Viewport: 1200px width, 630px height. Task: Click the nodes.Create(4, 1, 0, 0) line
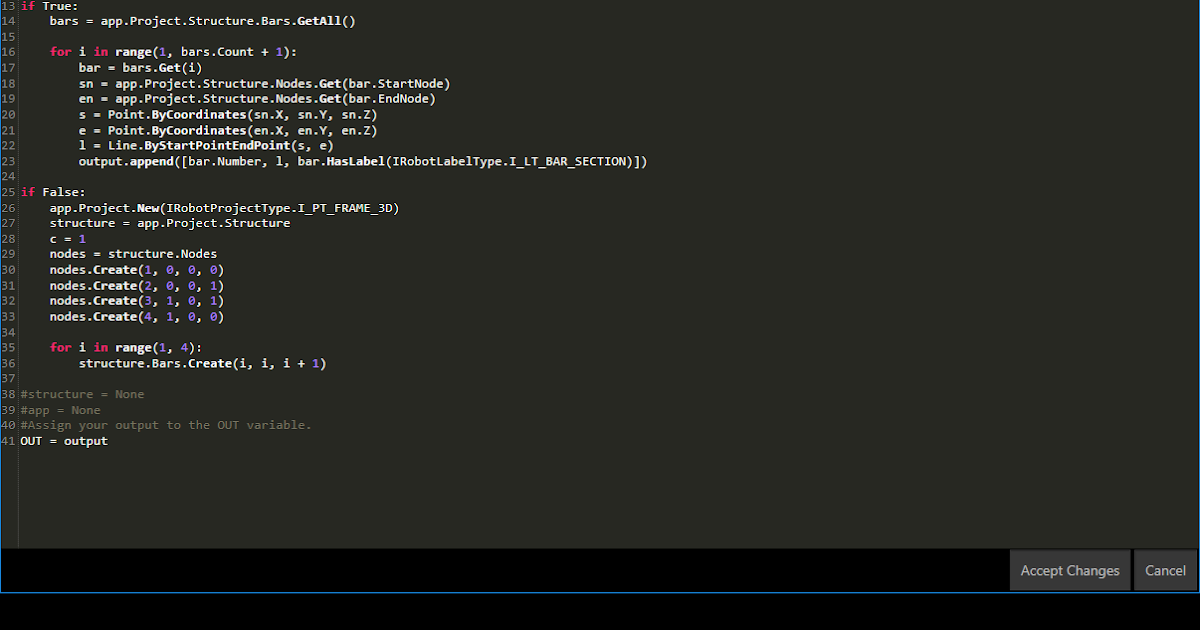tap(136, 317)
